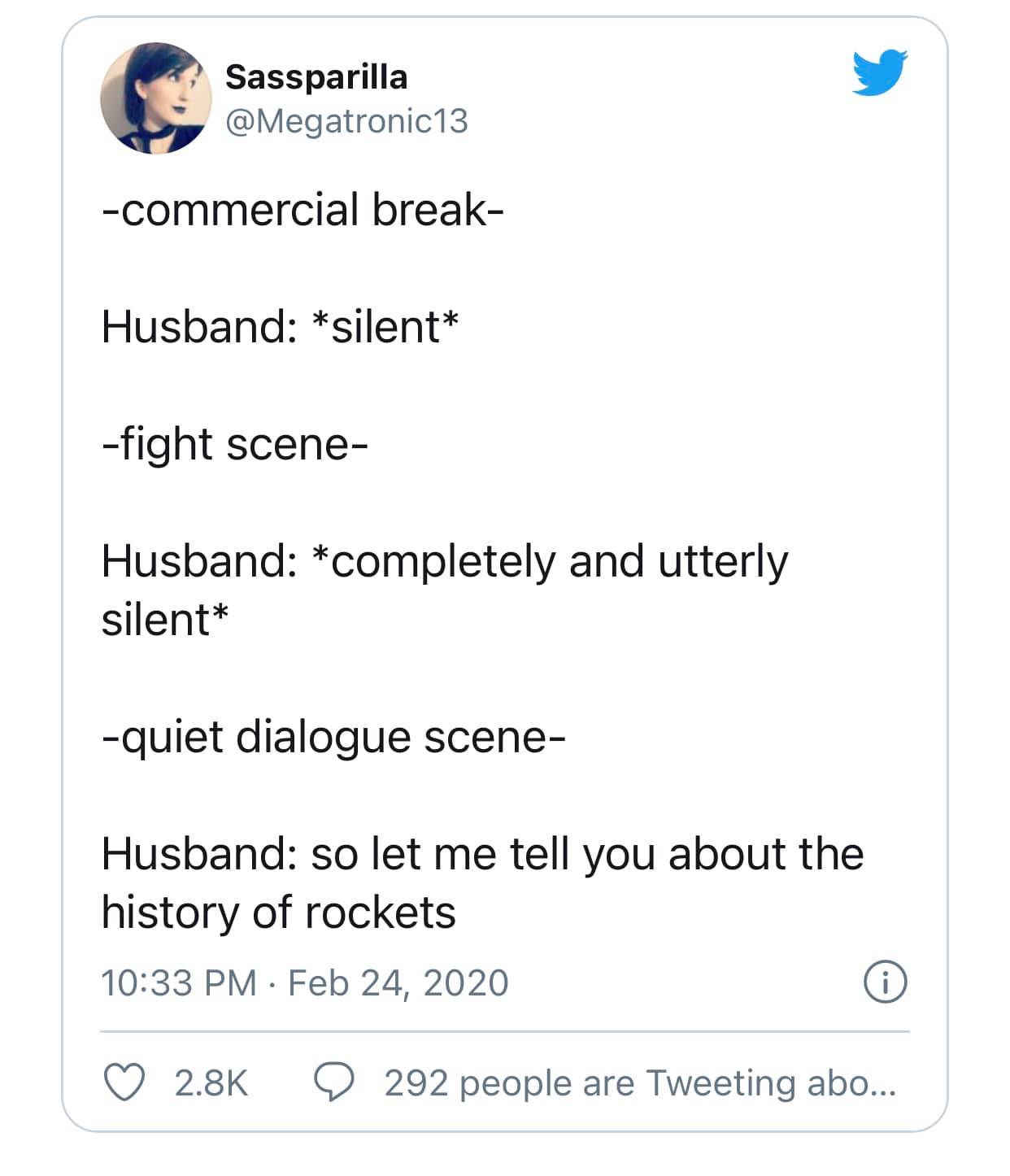Image resolution: width=1010 pixels, height=1176 pixels.
Task: Click the 10:33 PM timestamp
Action: [x=178, y=982]
